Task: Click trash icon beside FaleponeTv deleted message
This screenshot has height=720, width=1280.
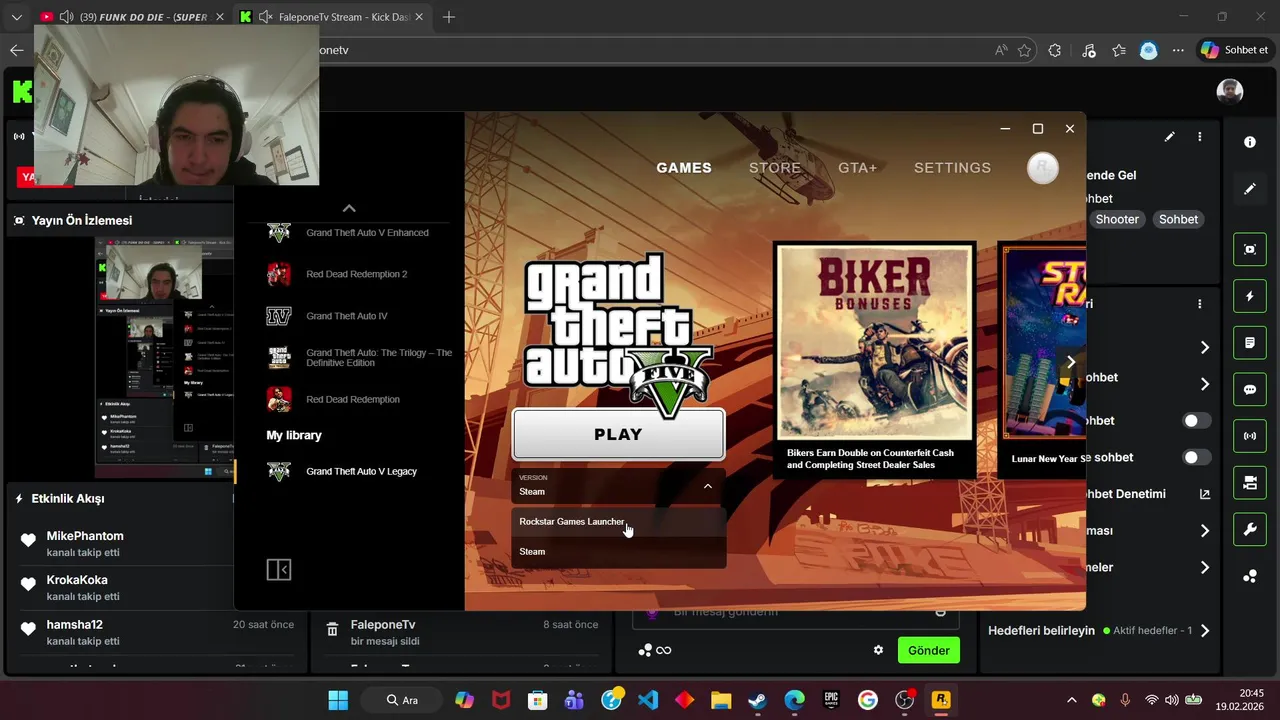Action: tap(332, 630)
